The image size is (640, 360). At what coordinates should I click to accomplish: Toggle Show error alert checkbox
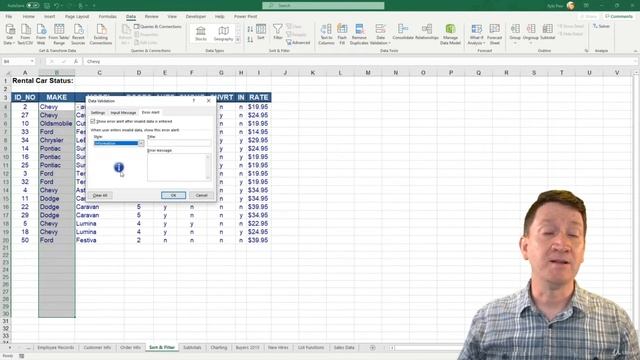click(93, 121)
